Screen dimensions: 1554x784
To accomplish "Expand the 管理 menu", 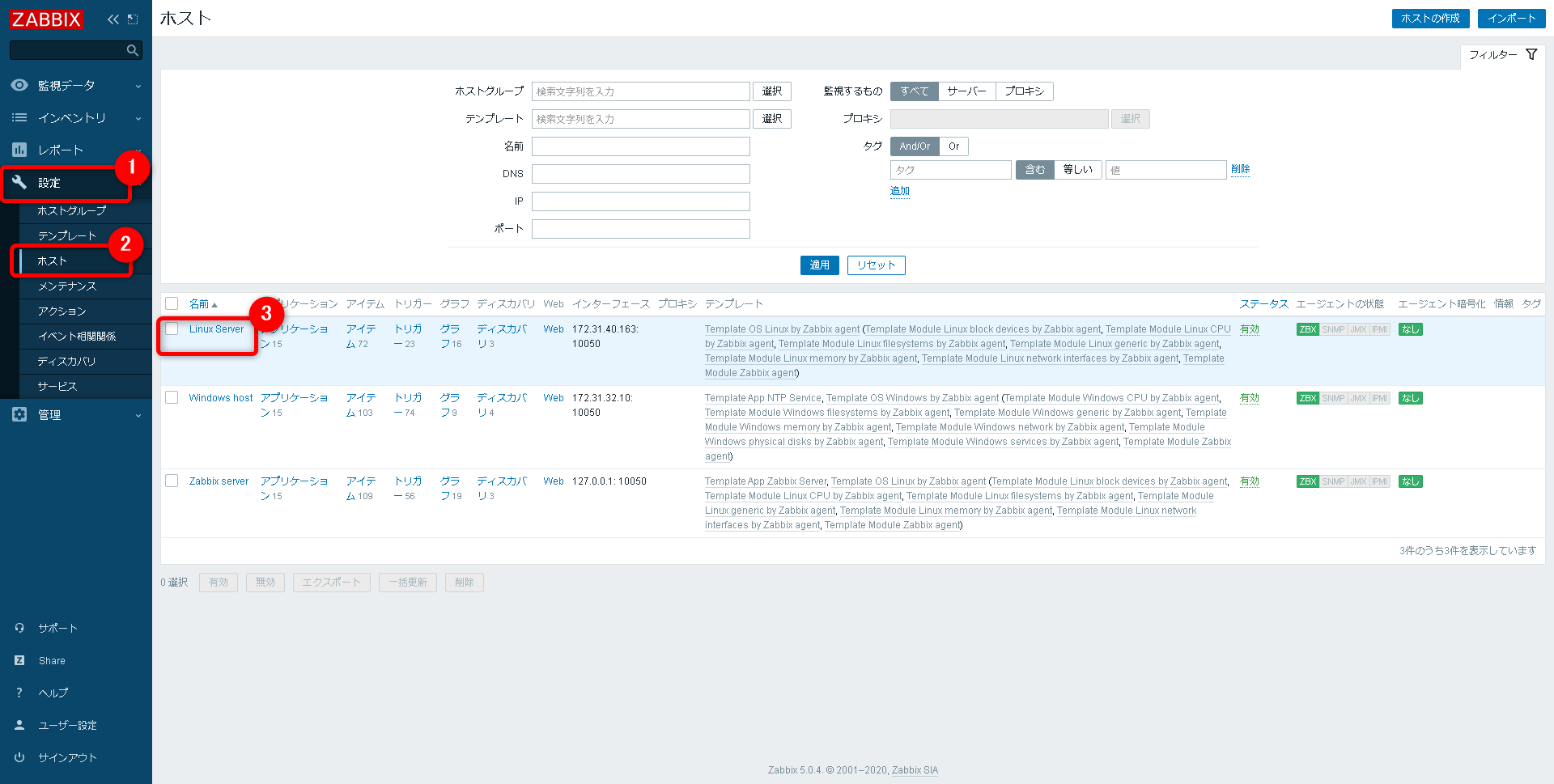I will pos(76,414).
